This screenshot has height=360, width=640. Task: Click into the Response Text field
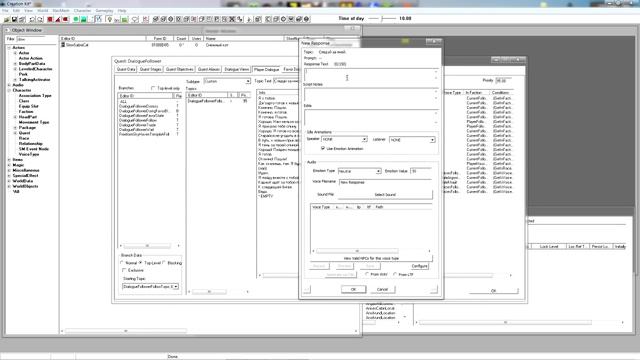click(x=371, y=74)
